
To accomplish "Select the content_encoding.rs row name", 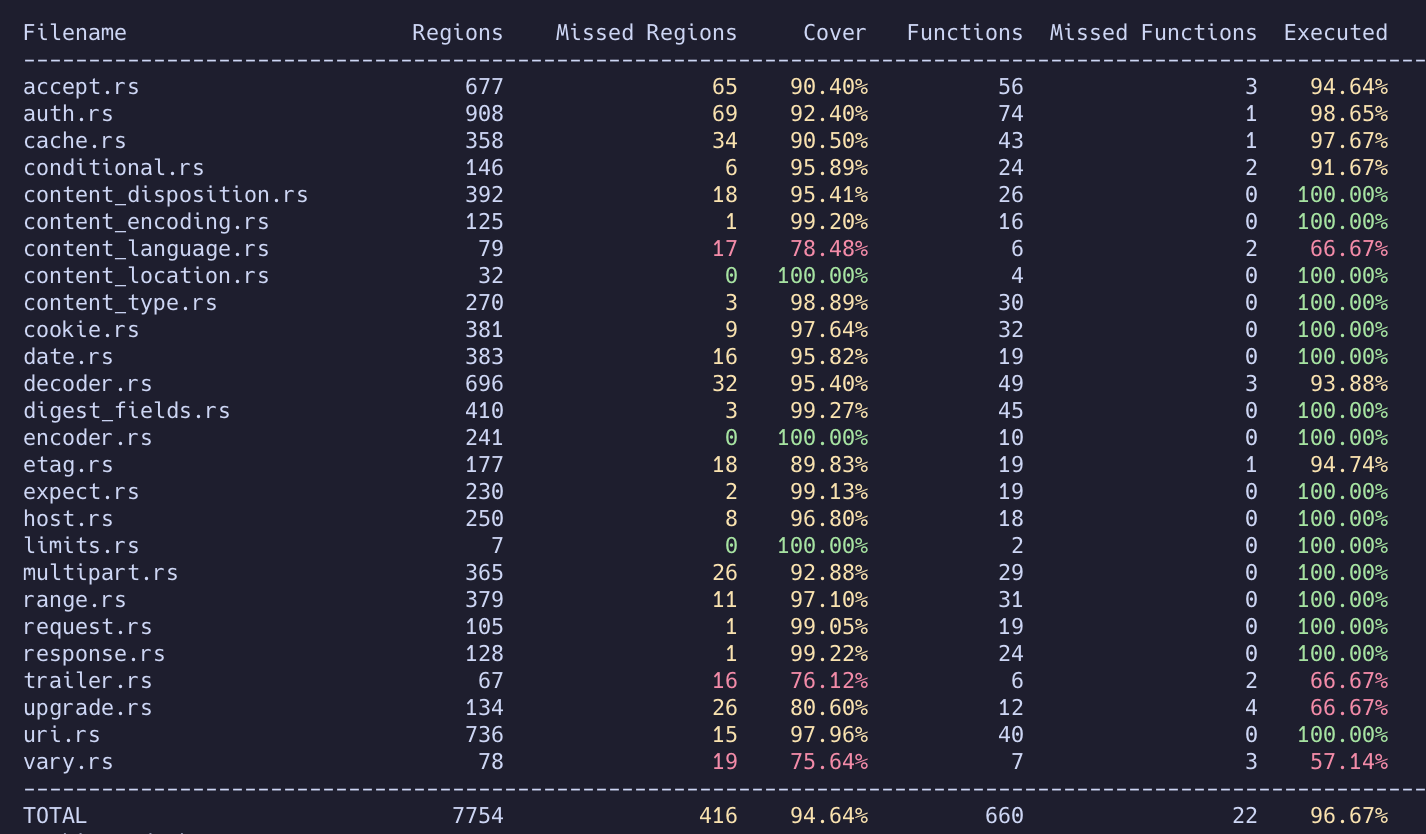I will pyautogui.click(x=146, y=222).
